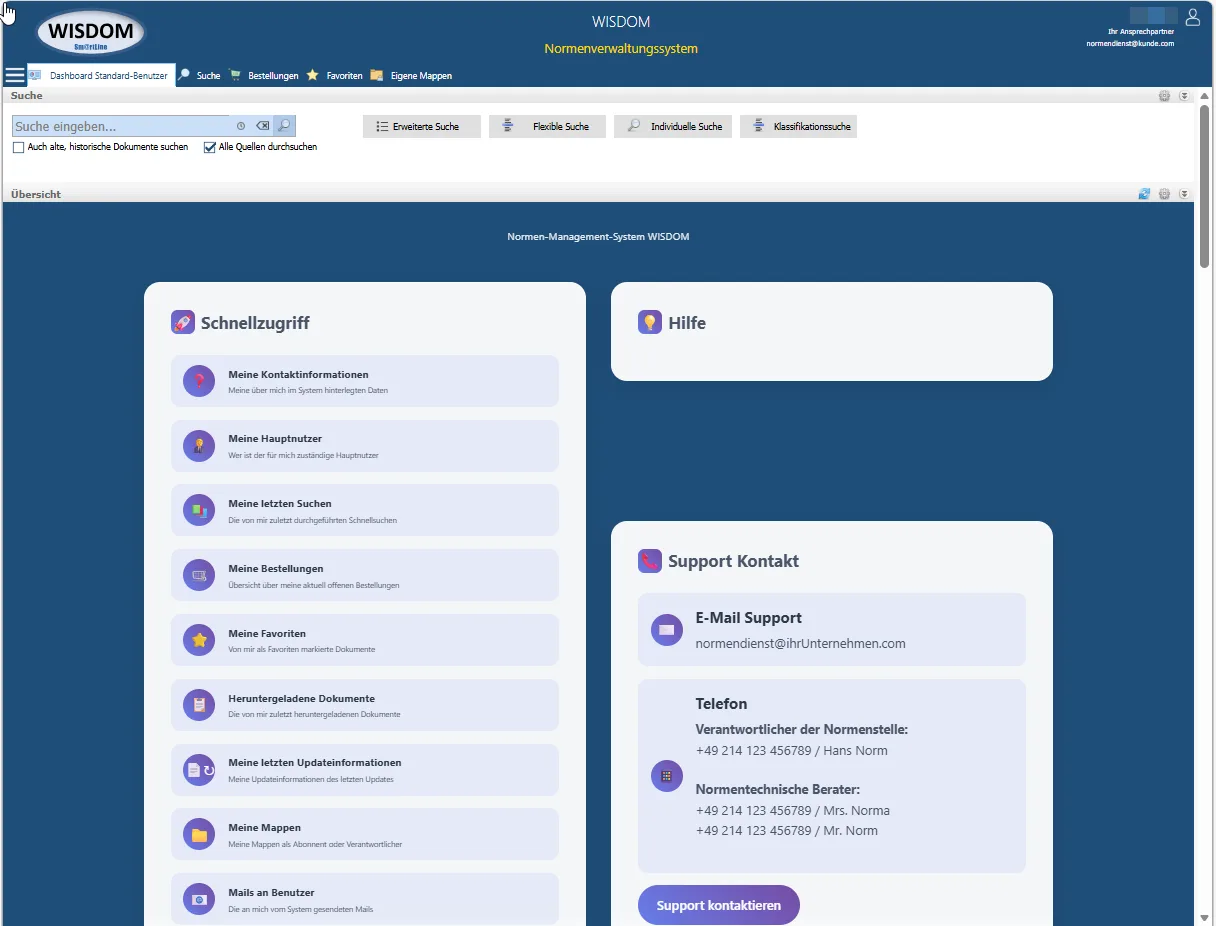Clear the search field with backspace icon
Viewport: 1216px width, 926px height.
click(262, 126)
